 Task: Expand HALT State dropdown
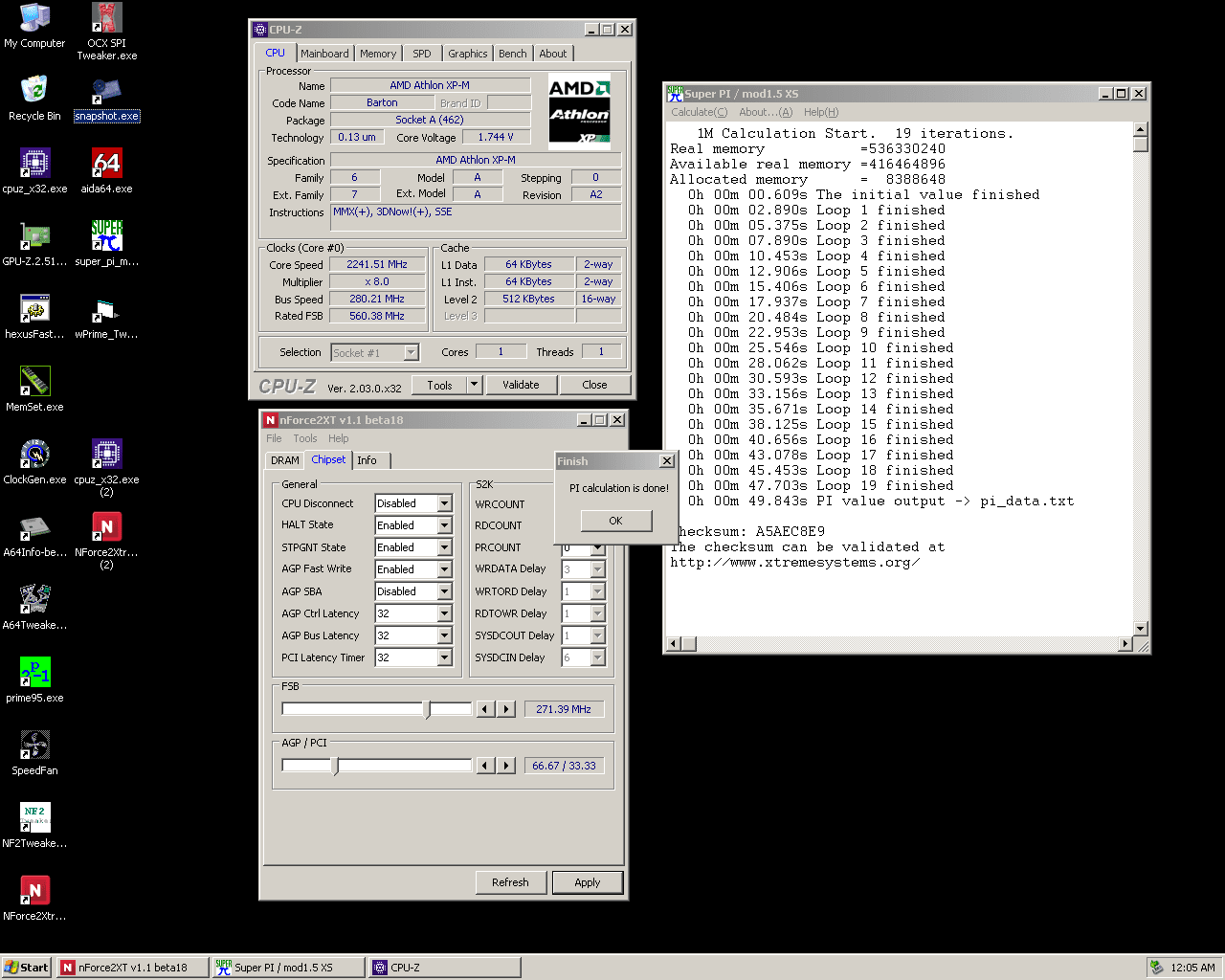[x=444, y=525]
